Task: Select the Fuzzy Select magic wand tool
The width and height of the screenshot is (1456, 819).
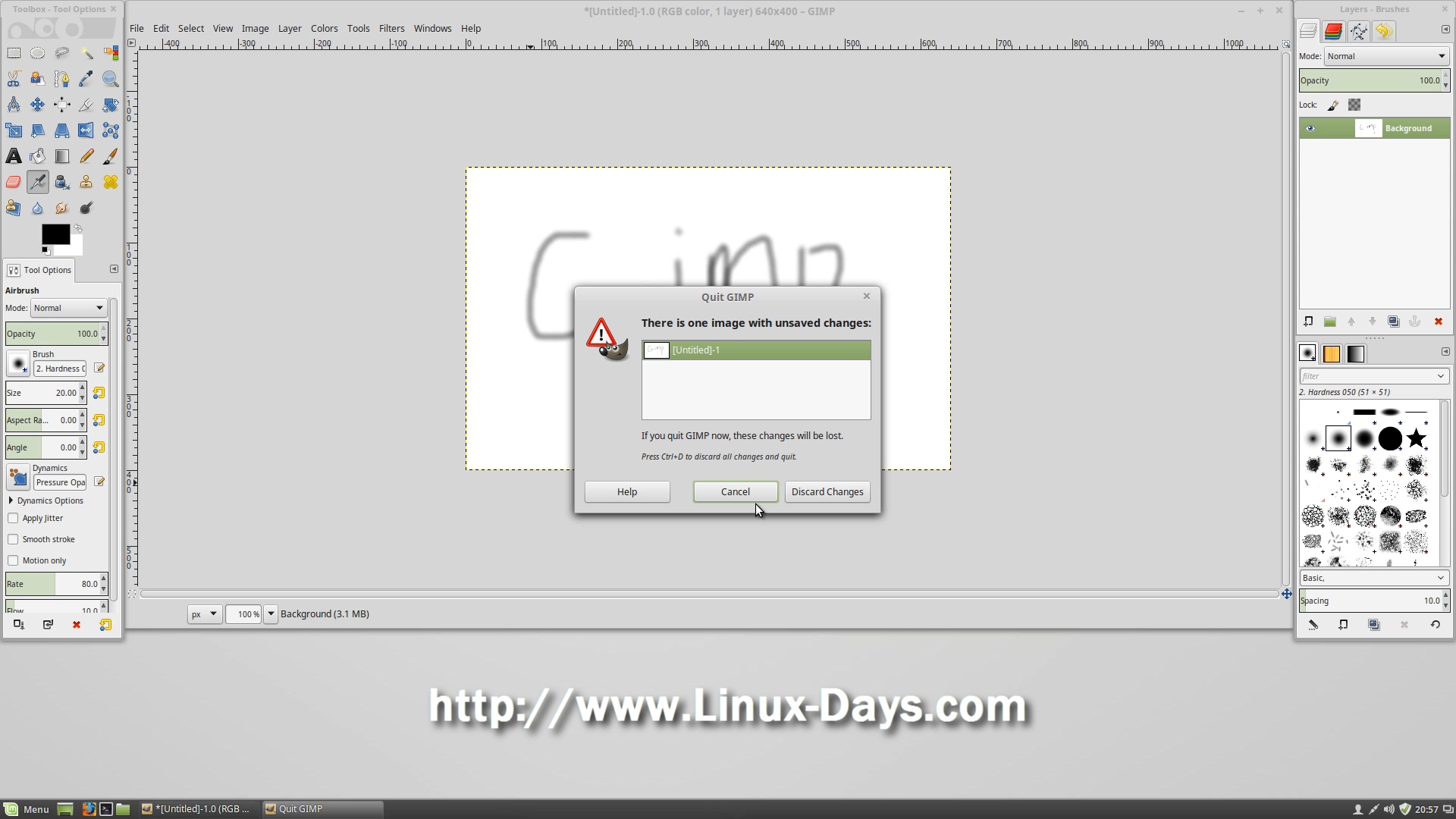Action: coord(86,53)
